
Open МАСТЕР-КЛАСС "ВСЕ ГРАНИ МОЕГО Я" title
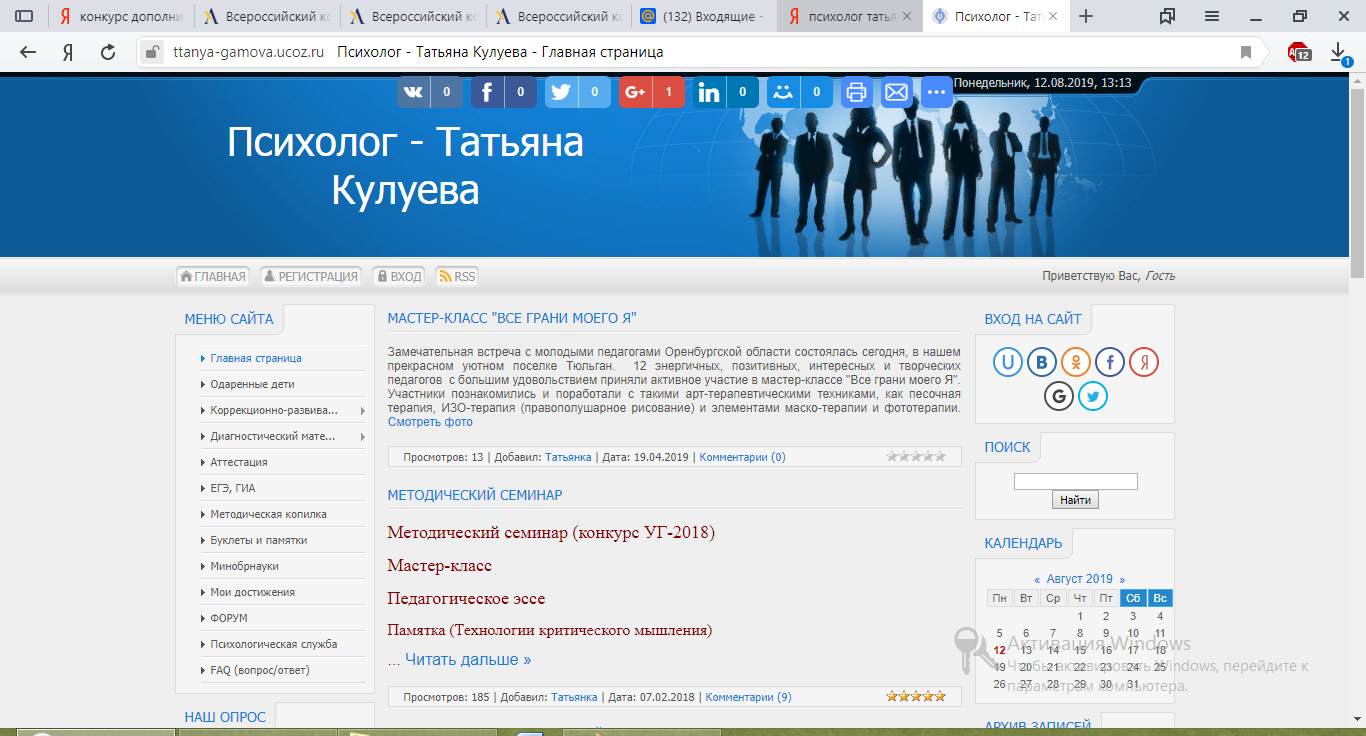pyautogui.click(x=512, y=319)
